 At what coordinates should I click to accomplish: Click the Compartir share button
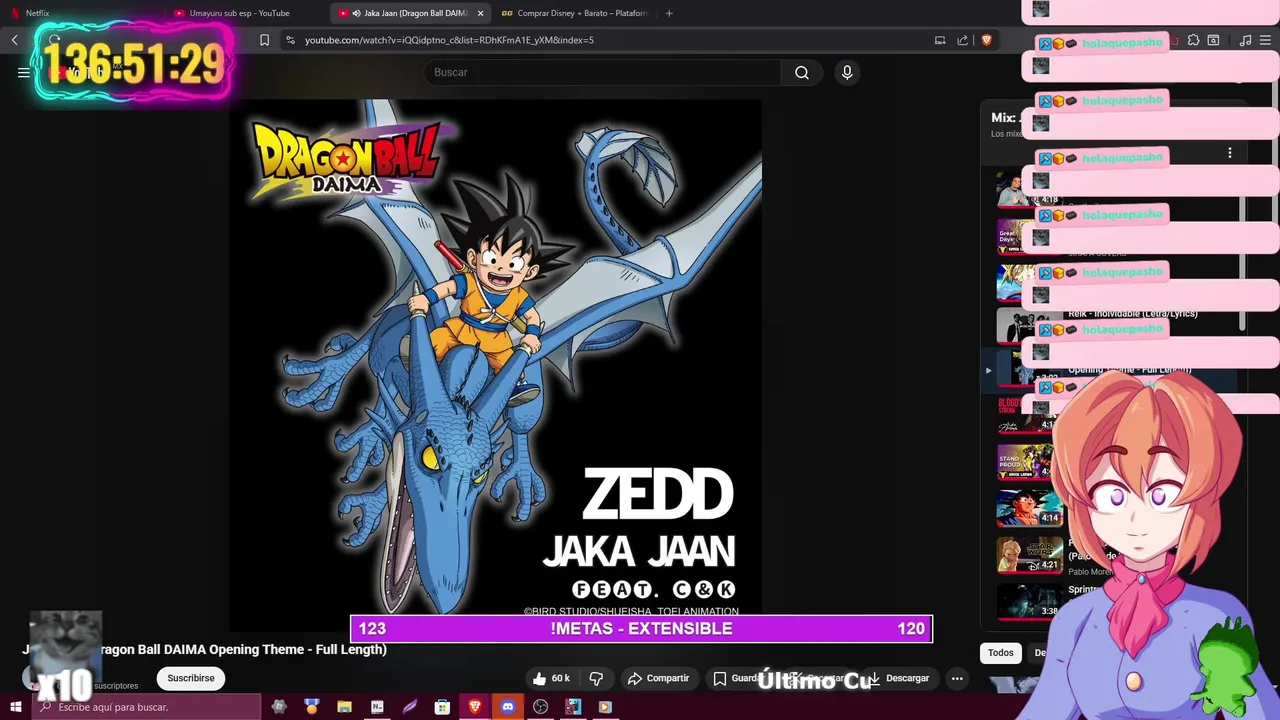(x=658, y=678)
